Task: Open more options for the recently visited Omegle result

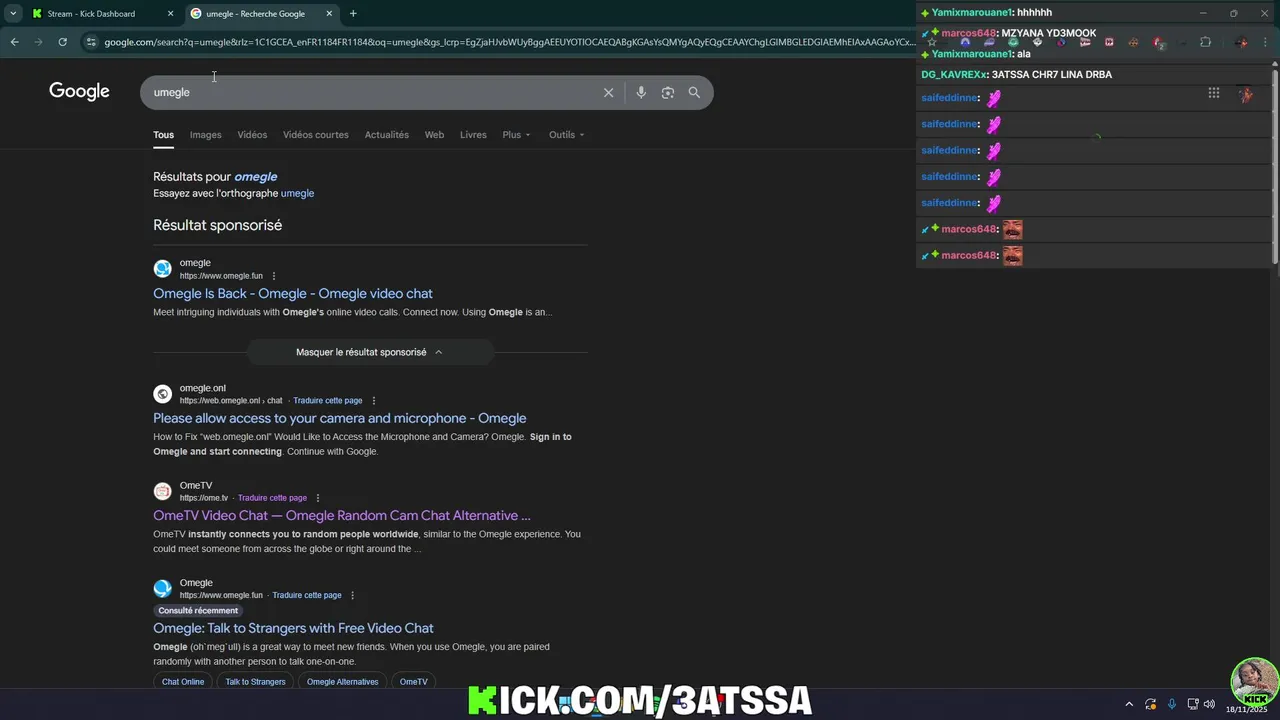Action: coord(352,595)
